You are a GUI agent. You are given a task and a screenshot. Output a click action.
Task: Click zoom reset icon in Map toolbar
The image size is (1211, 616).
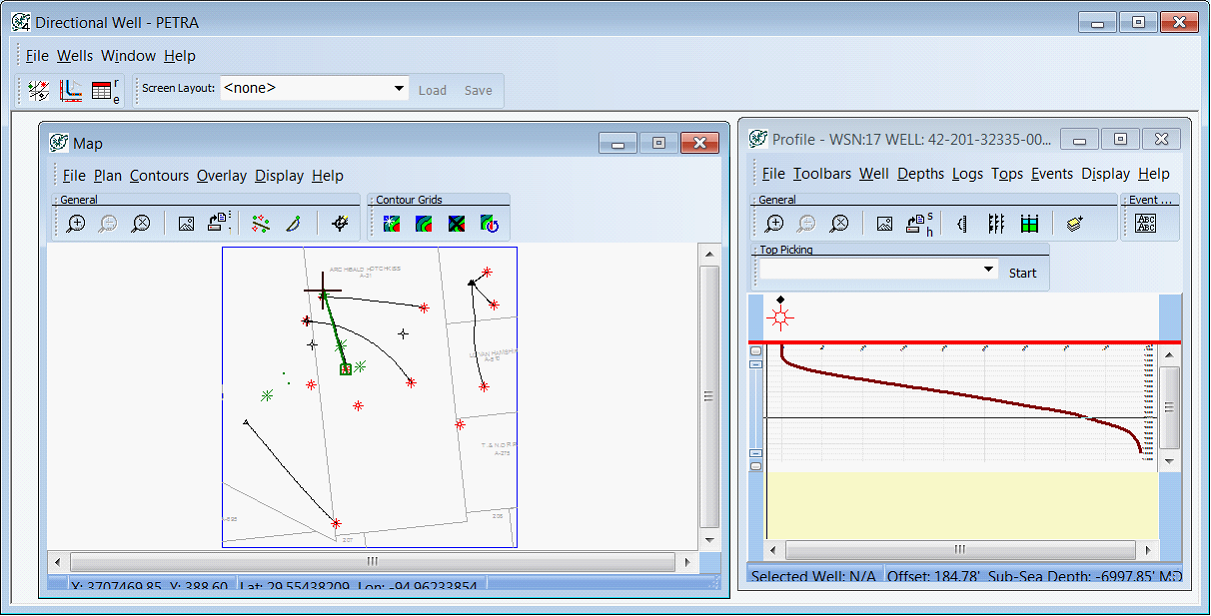pos(141,224)
